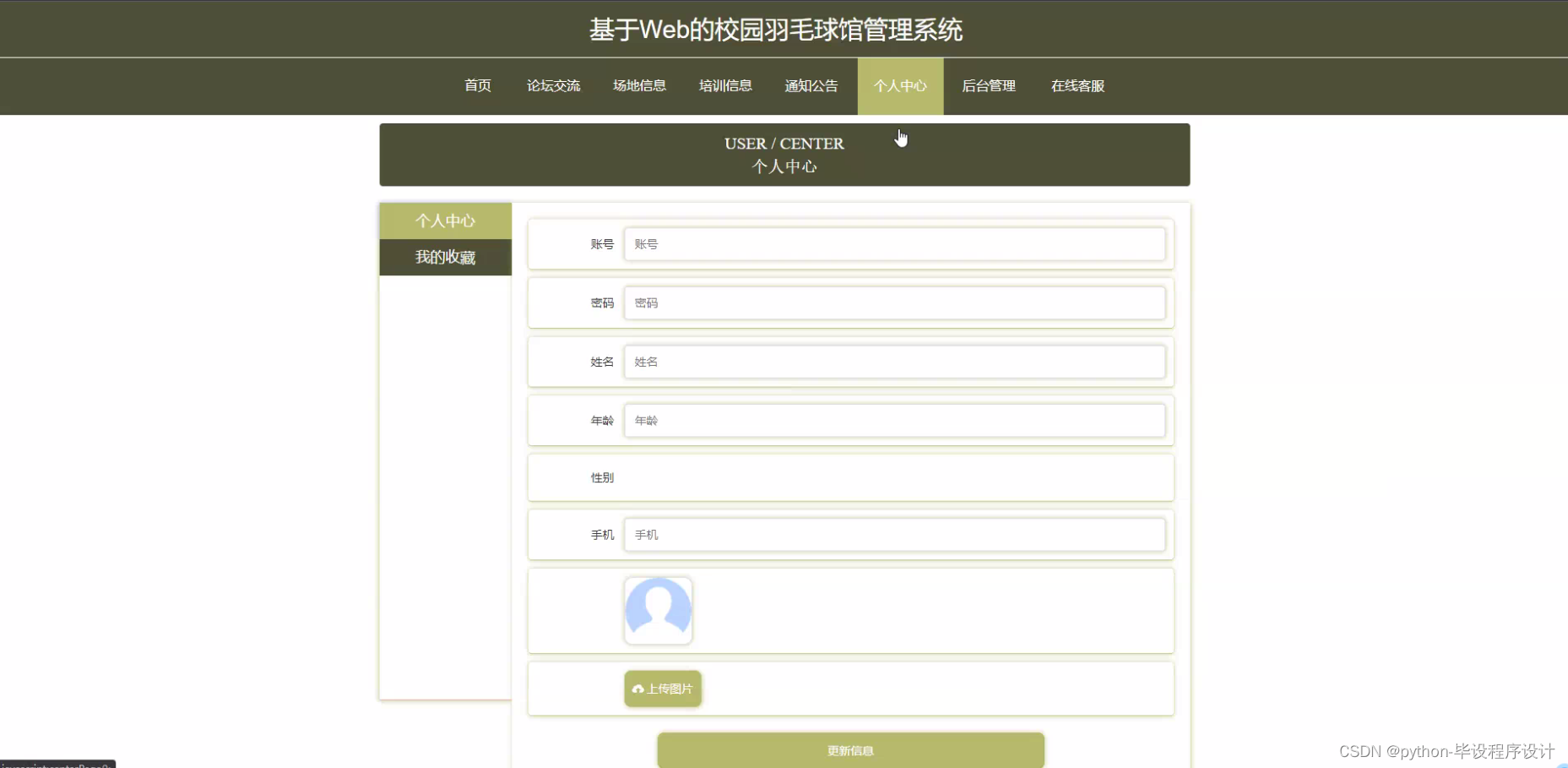
Task: View the 培训信息 training page
Action: 725,85
